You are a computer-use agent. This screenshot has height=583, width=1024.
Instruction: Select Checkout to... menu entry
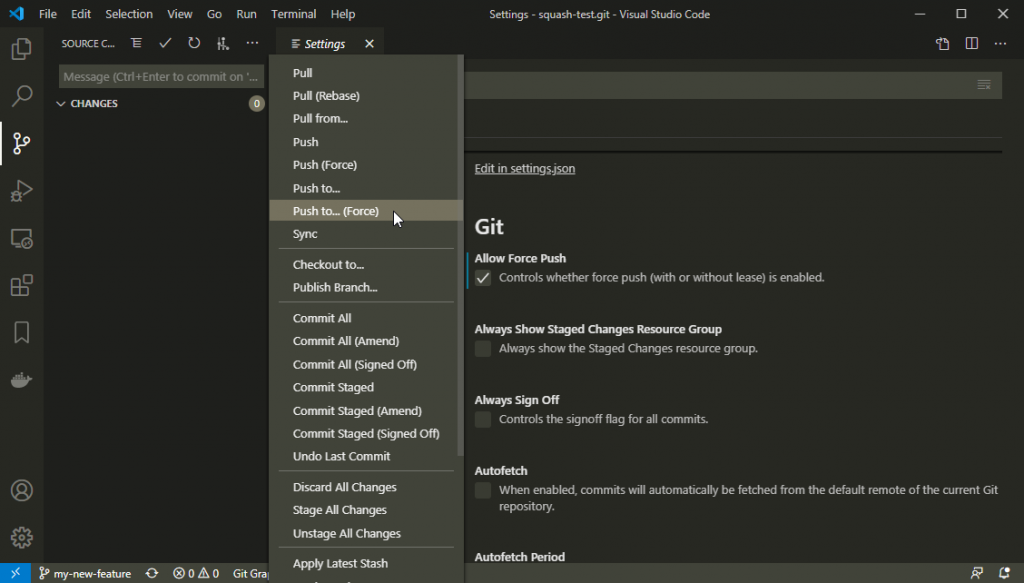tap(366, 264)
